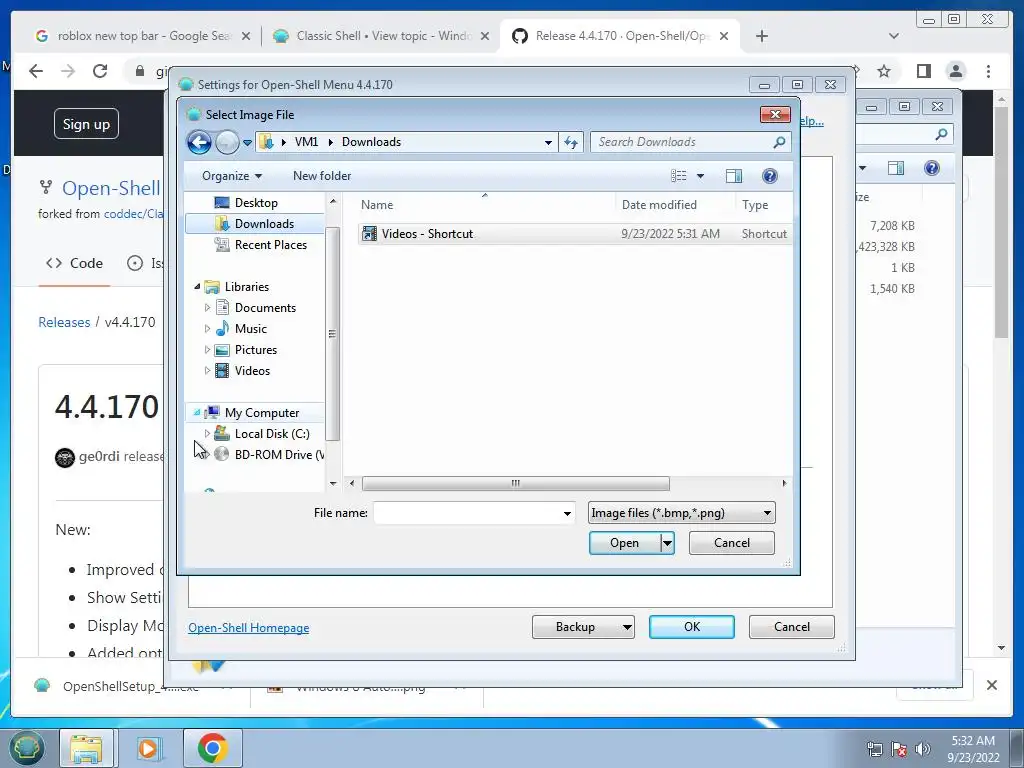Select the Release 4.4.170 Open-Shell tab

(620, 36)
